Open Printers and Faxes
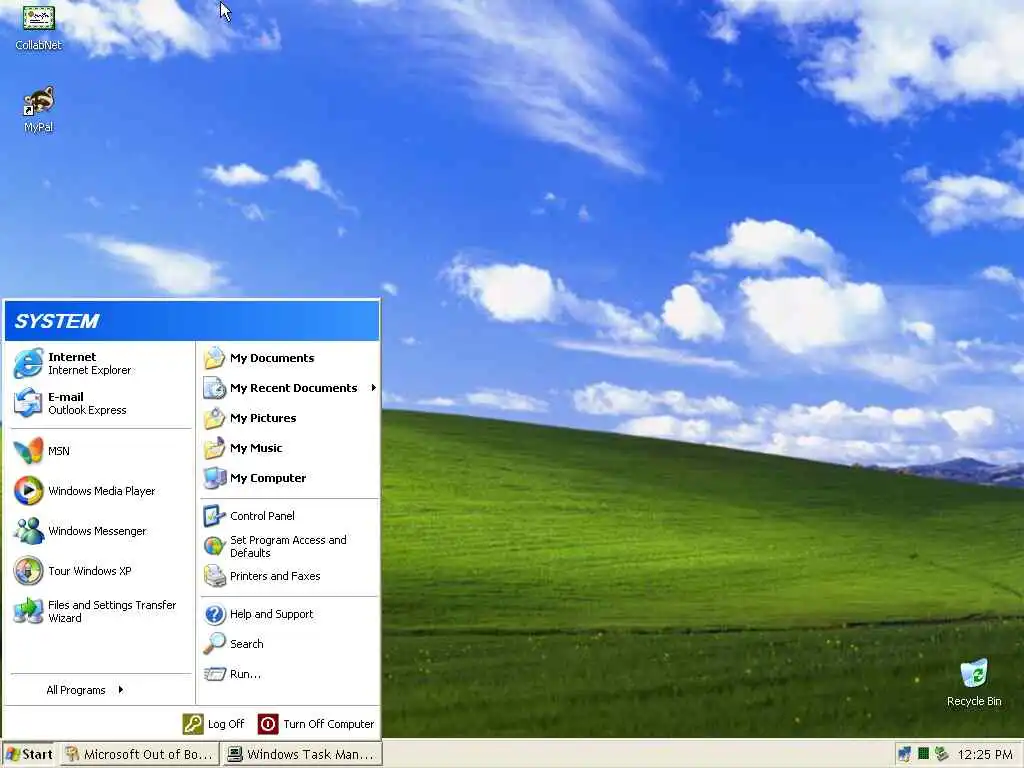Viewport: 1024px width, 768px height. pos(289,576)
